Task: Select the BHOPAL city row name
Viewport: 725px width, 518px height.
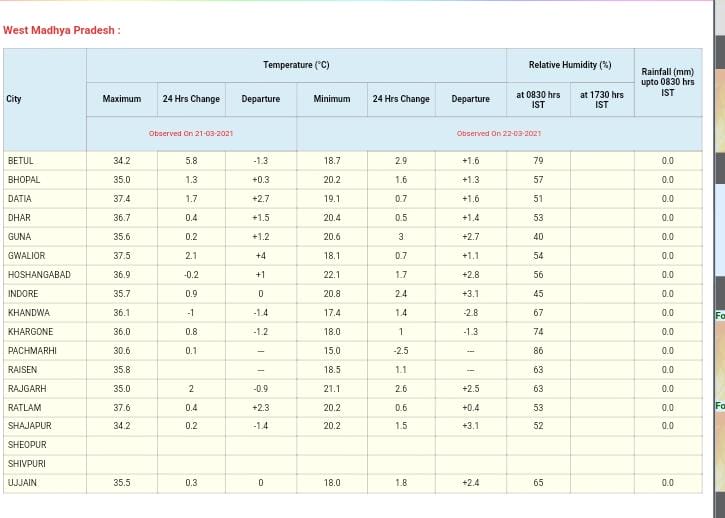Action: 24,180
